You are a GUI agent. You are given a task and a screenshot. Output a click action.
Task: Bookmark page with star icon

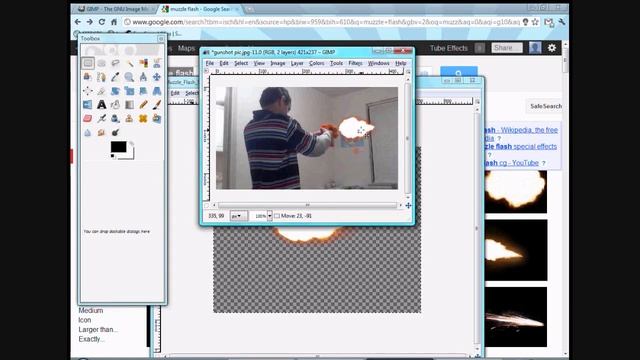click(535, 22)
